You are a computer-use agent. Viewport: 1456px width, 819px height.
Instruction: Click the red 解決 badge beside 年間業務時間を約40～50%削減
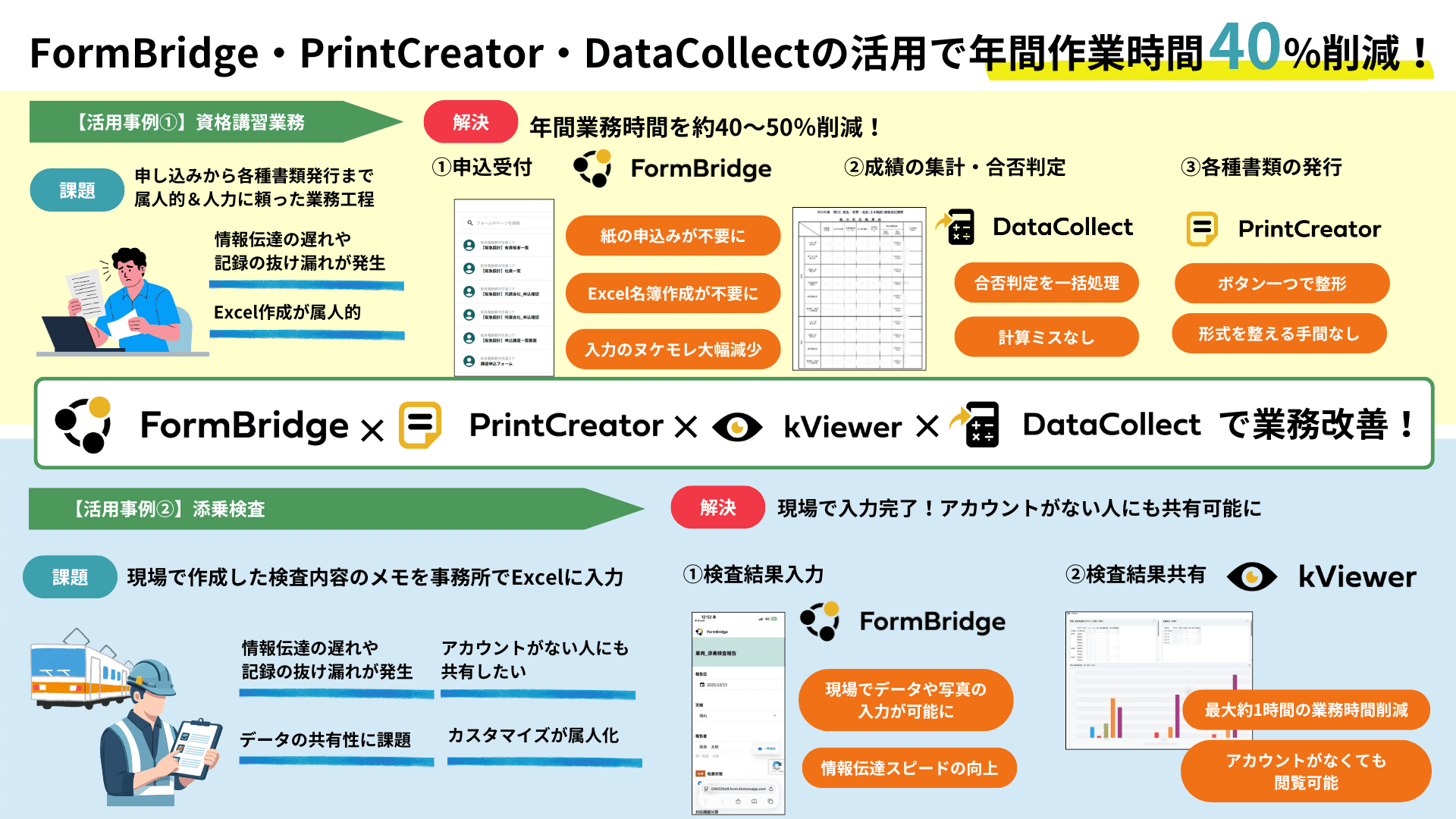point(471,122)
